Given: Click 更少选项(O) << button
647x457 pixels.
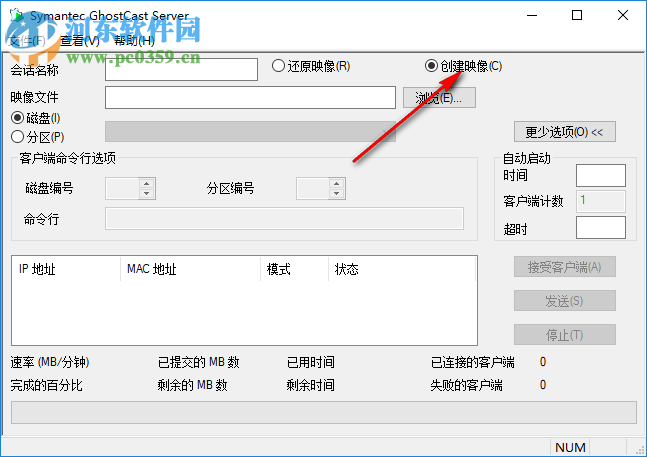Looking at the screenshot, I should tap(564, 132).
